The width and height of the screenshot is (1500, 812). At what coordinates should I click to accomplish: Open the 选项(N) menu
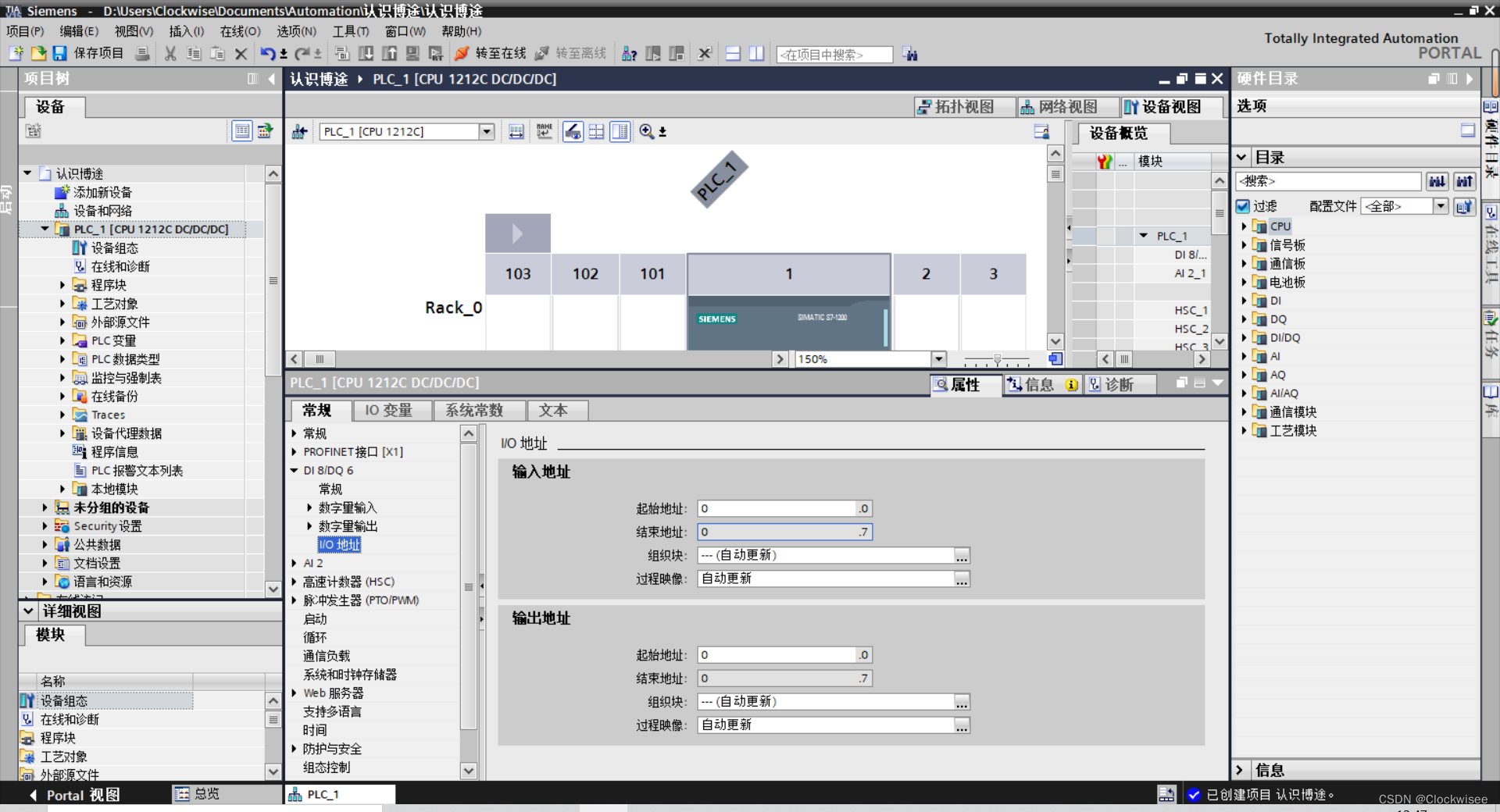point(296,31)
